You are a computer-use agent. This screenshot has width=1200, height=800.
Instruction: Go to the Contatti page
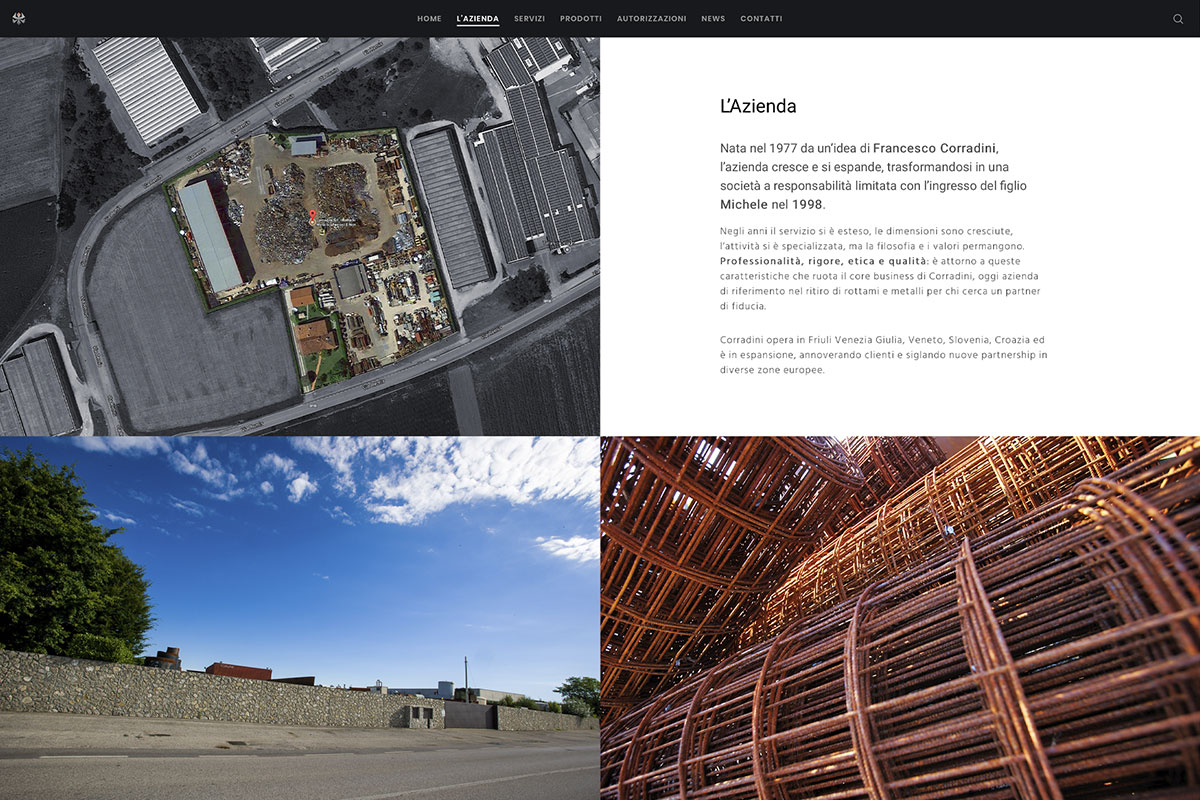[x=761, y=19]
